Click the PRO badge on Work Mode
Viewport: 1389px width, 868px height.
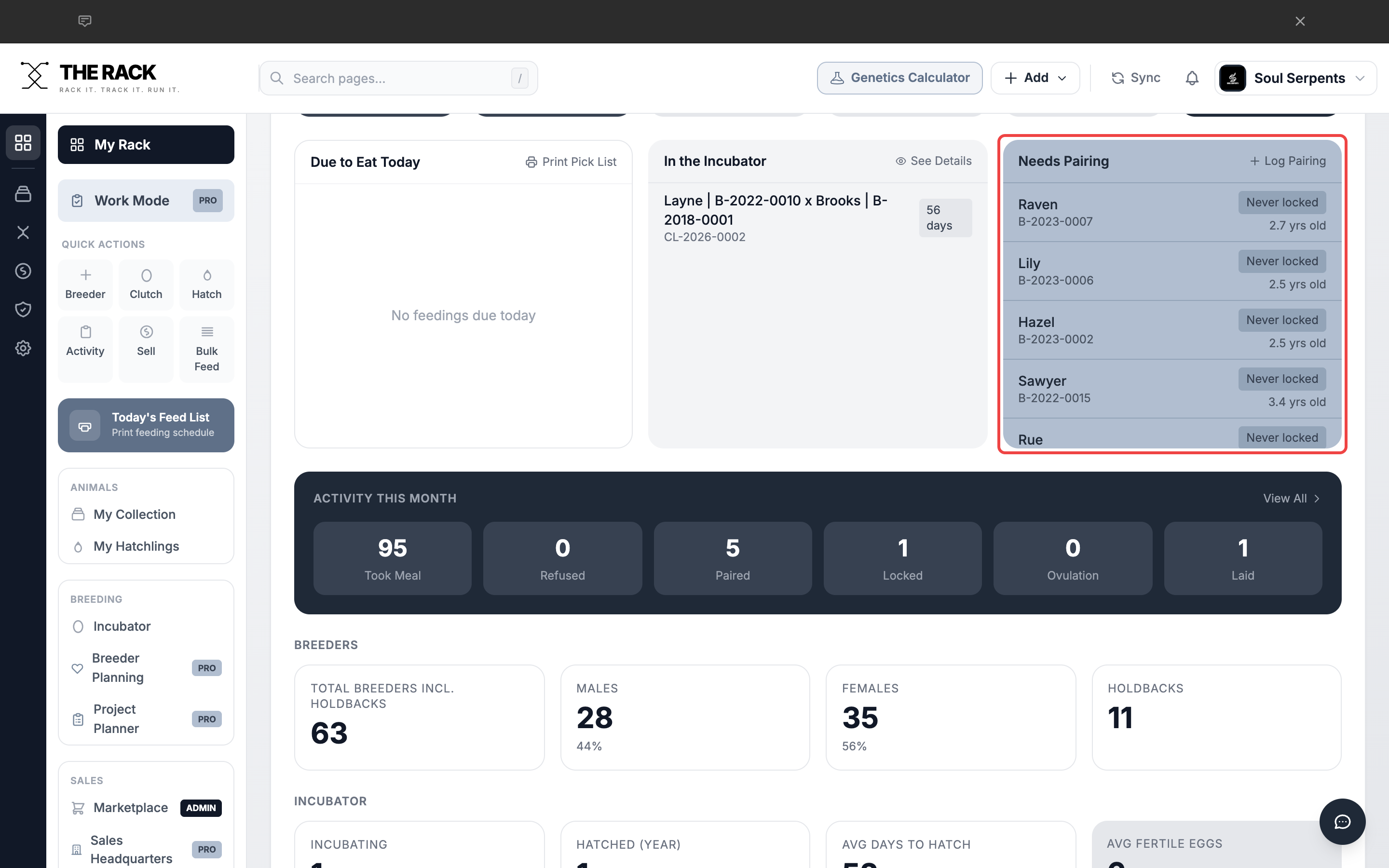pos(207,200)
